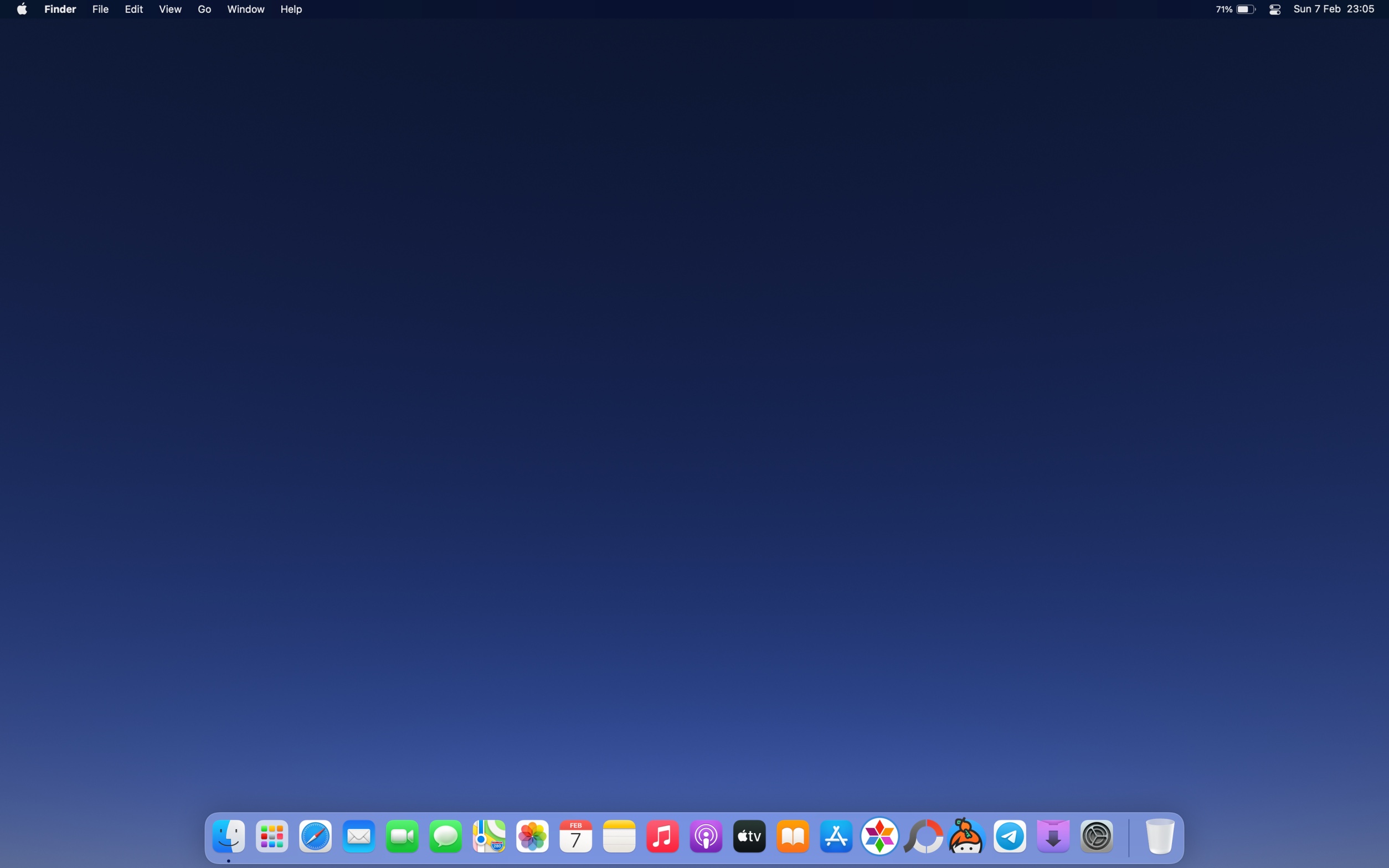
Task: Open the purple Downie download app
Action: coord(1054,836)
